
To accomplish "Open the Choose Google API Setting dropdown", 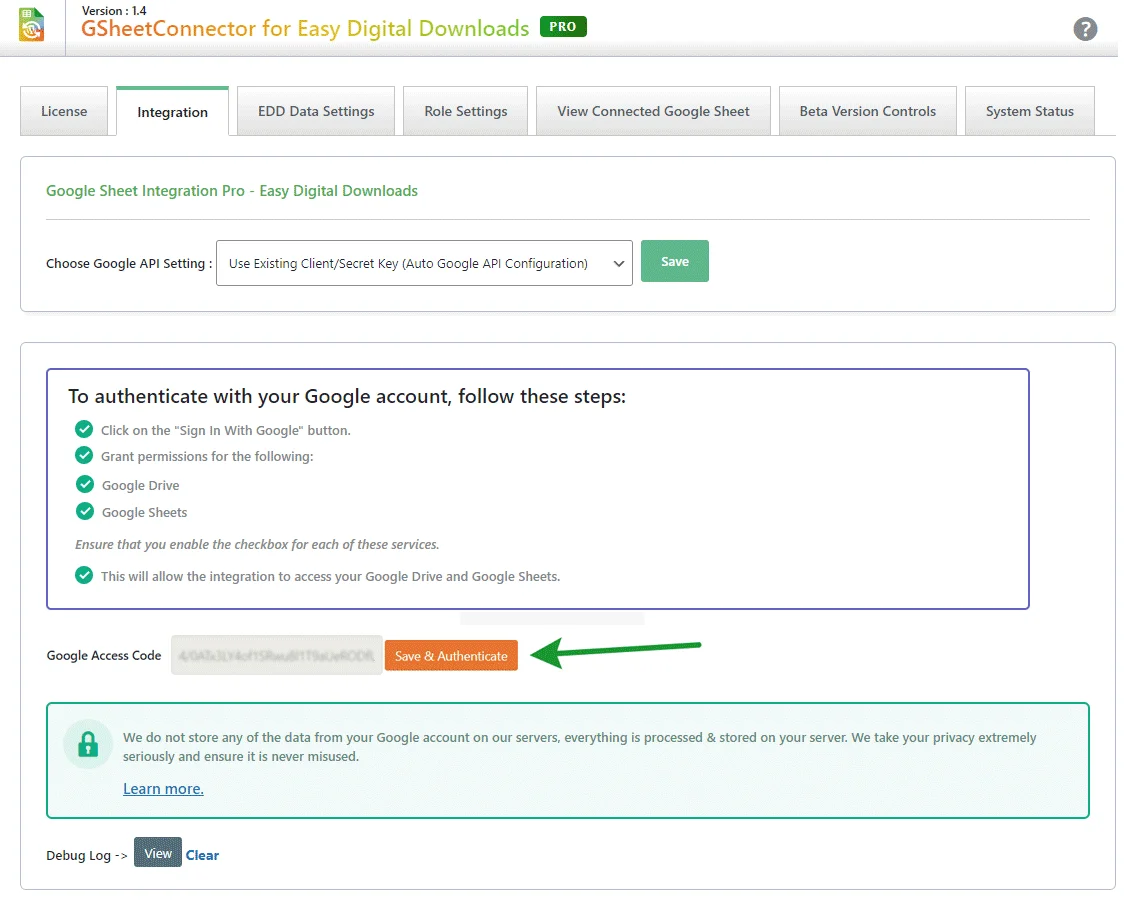I will pos(424,263).
